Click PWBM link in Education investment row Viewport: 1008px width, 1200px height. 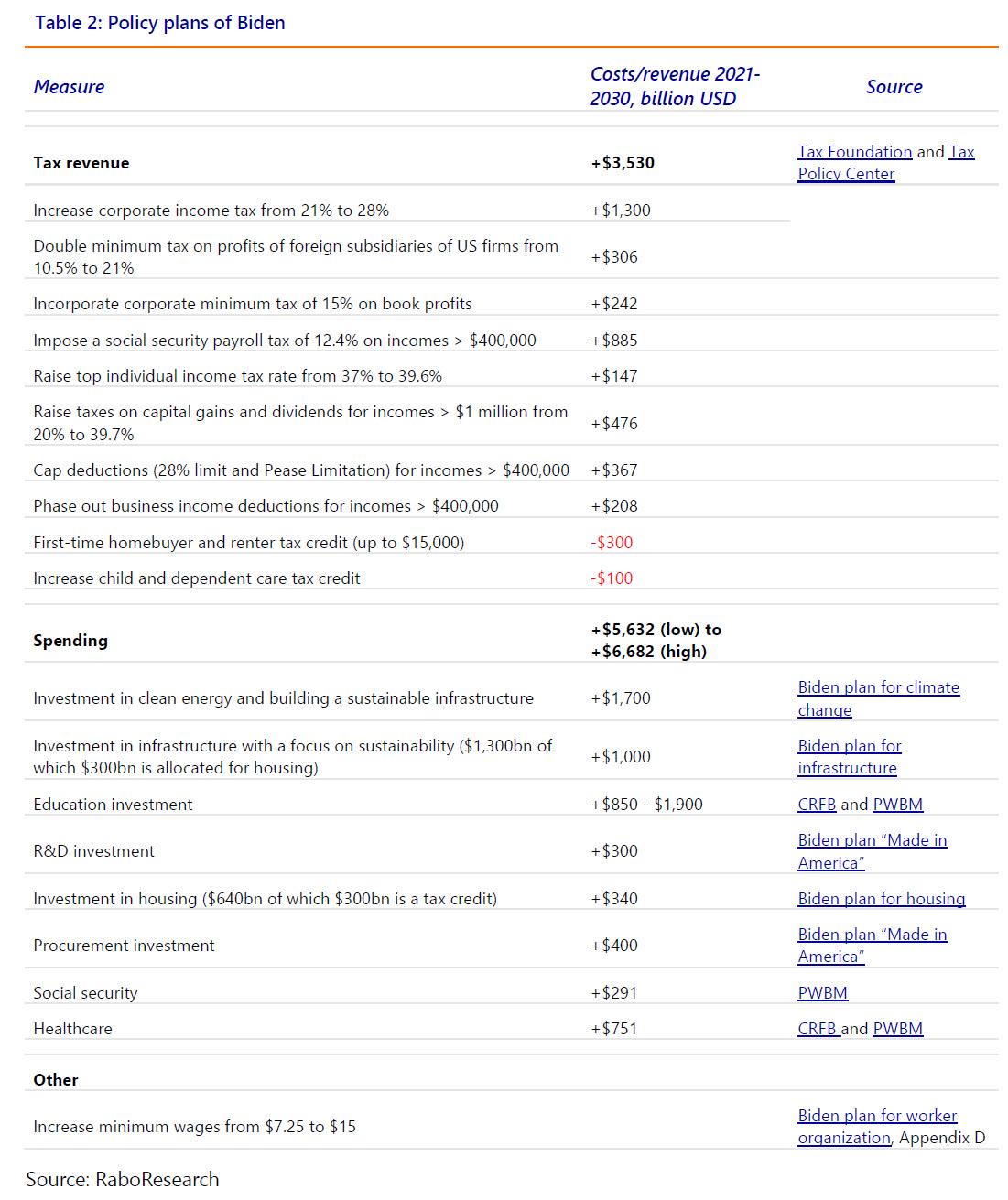[x=897, y=805]
